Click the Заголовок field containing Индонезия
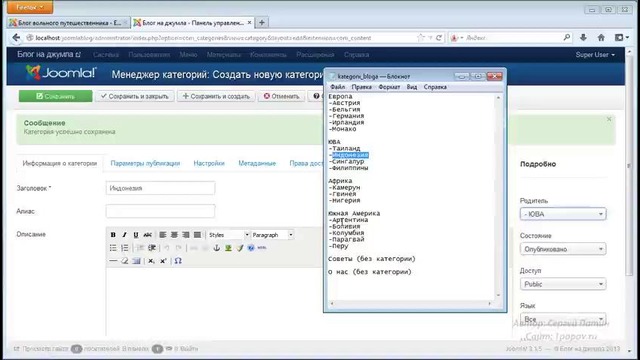Screen dimensions: 640x360 tap(160, 188)
